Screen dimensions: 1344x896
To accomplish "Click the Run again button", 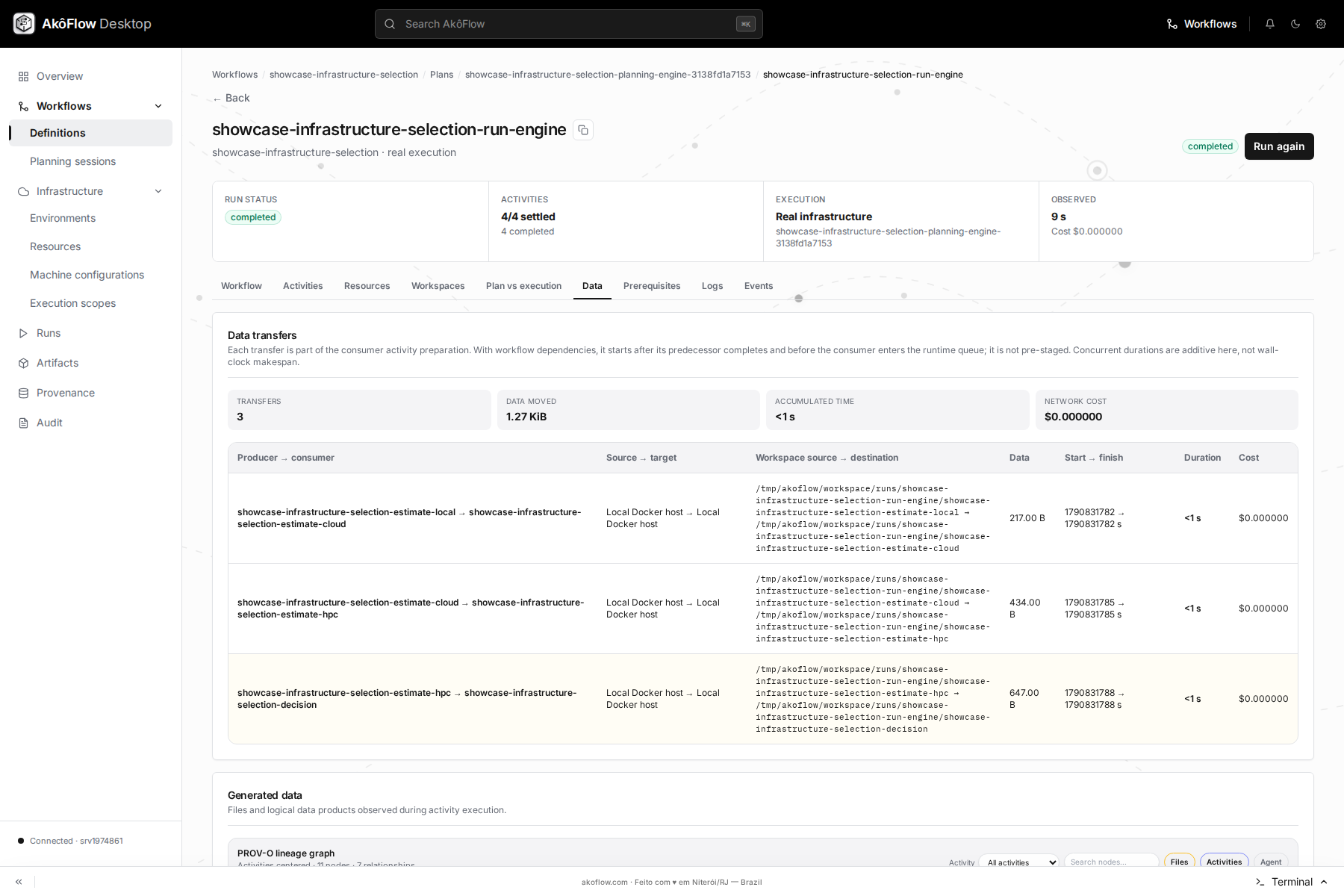I will (1278, 146).
